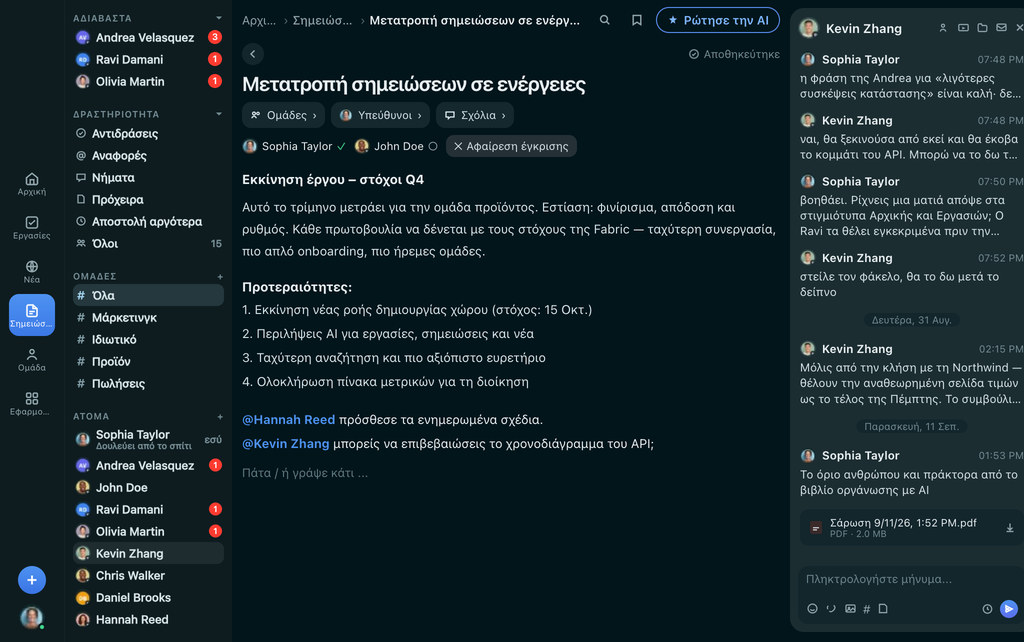Open Kevin Zhang's profile person icon
Viewport: 1024px width, 642px height.
943,27
